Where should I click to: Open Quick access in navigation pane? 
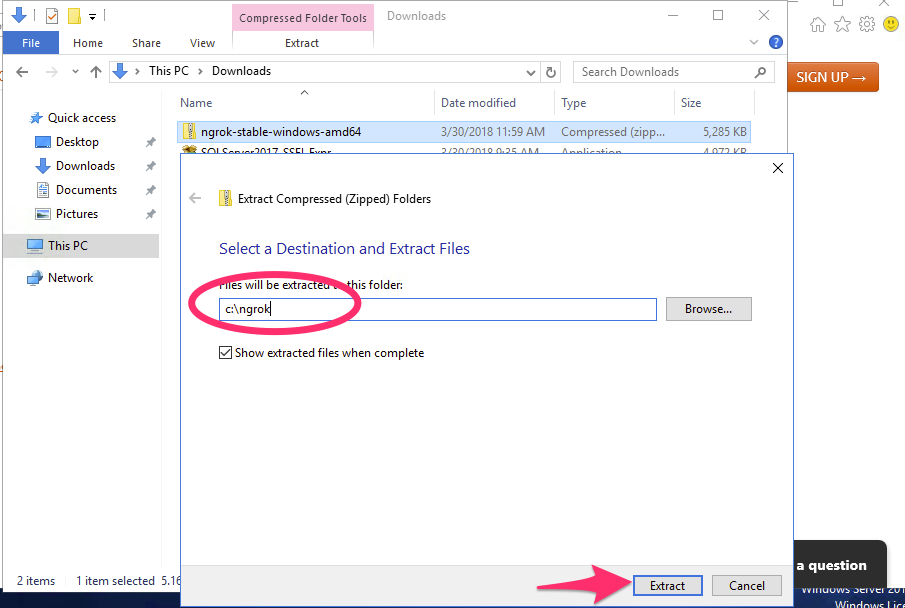(81, 118)
